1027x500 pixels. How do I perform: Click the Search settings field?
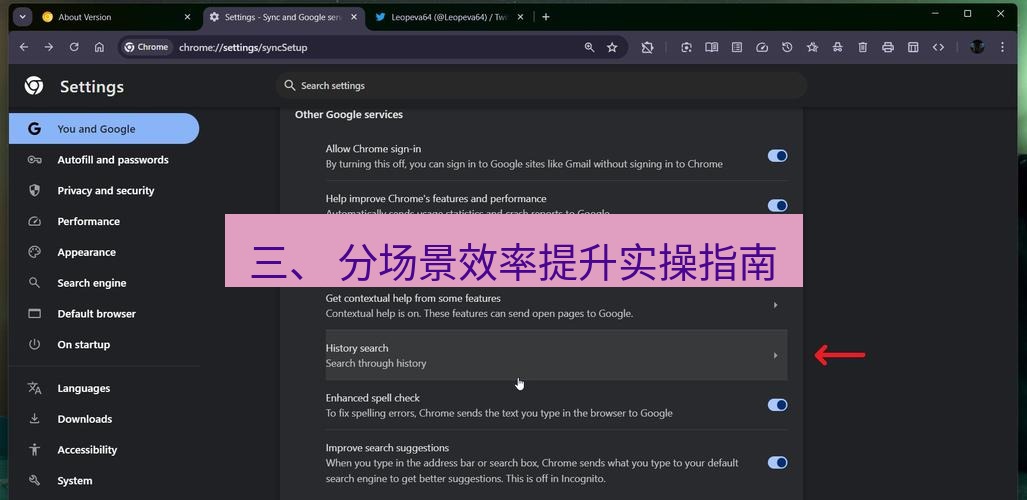point(541,86)
